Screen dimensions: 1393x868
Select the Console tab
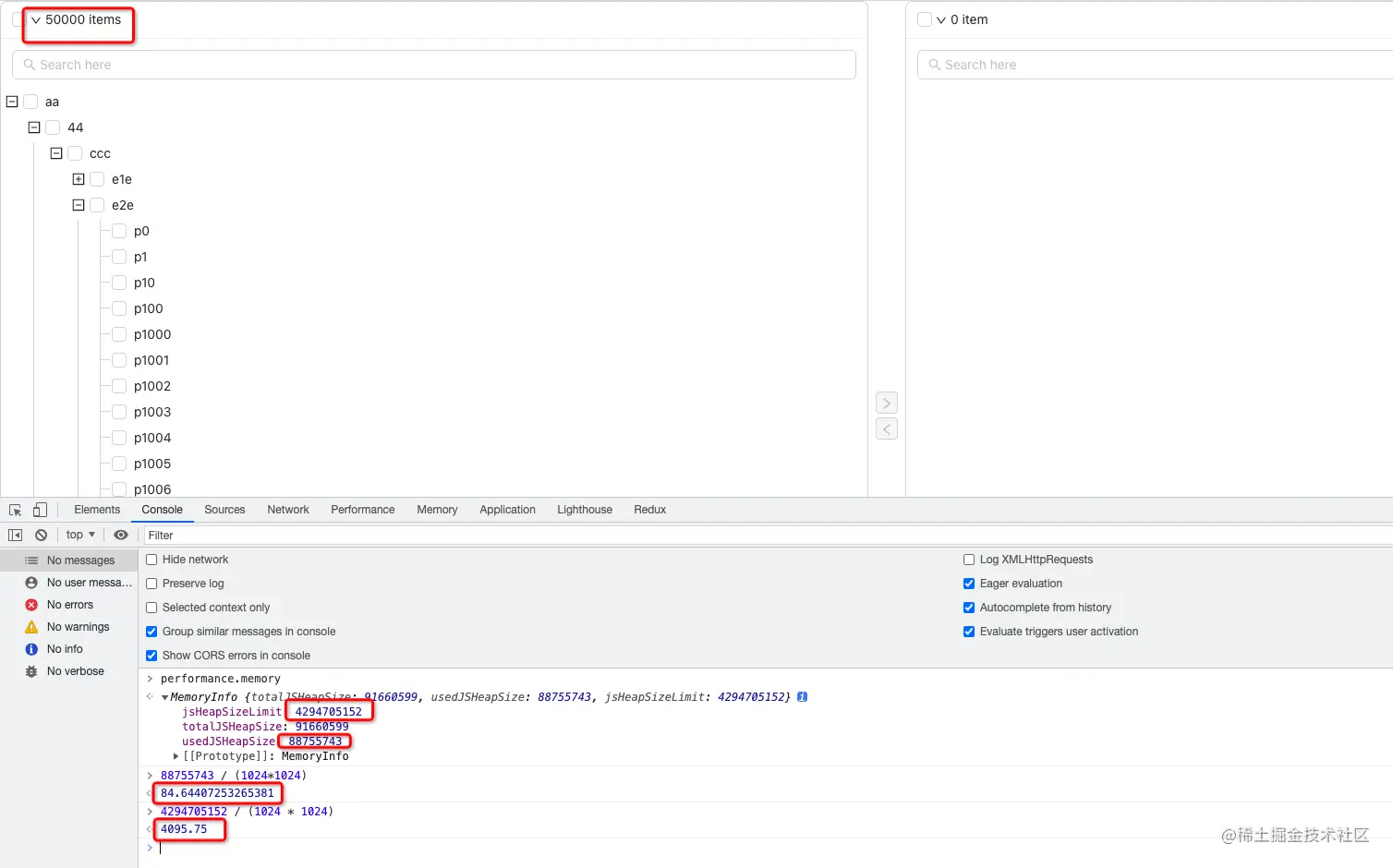[162, 510]
